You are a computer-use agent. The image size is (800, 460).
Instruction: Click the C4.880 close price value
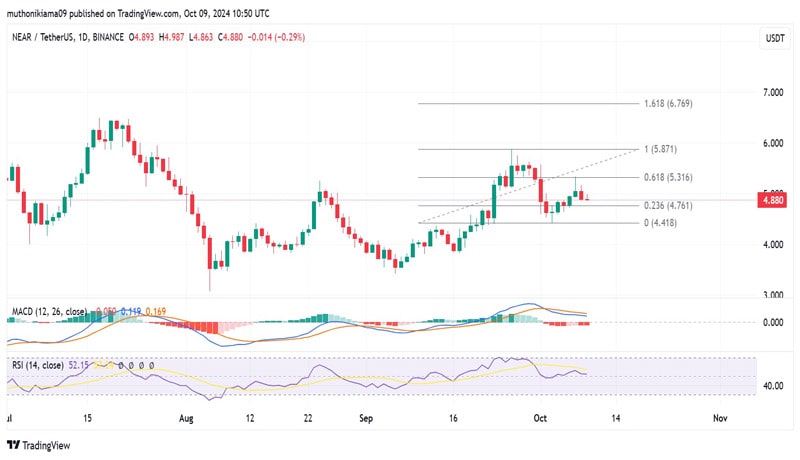(230, 37)
